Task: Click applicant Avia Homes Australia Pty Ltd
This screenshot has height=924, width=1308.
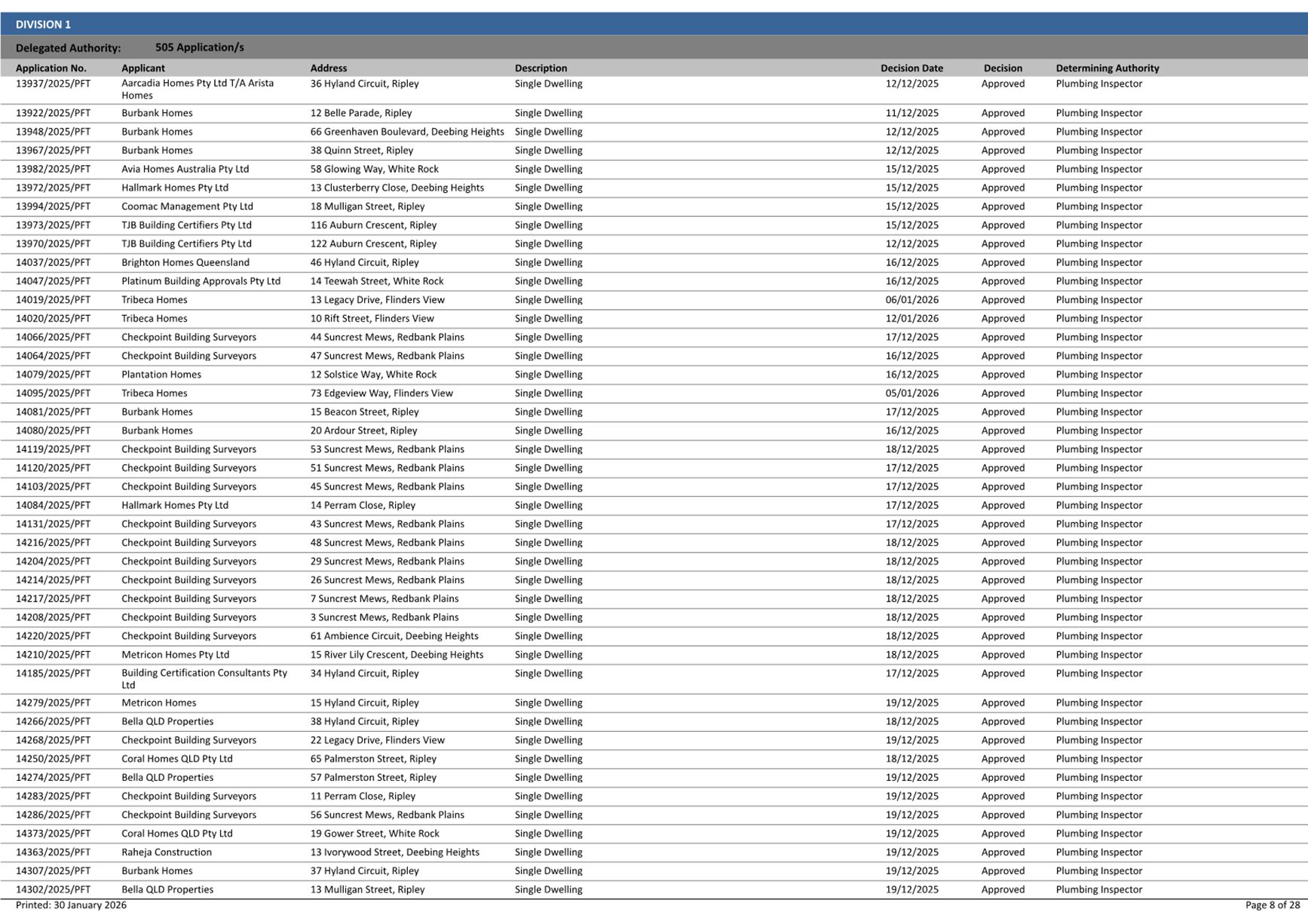Action: click(x=185, y=169)
